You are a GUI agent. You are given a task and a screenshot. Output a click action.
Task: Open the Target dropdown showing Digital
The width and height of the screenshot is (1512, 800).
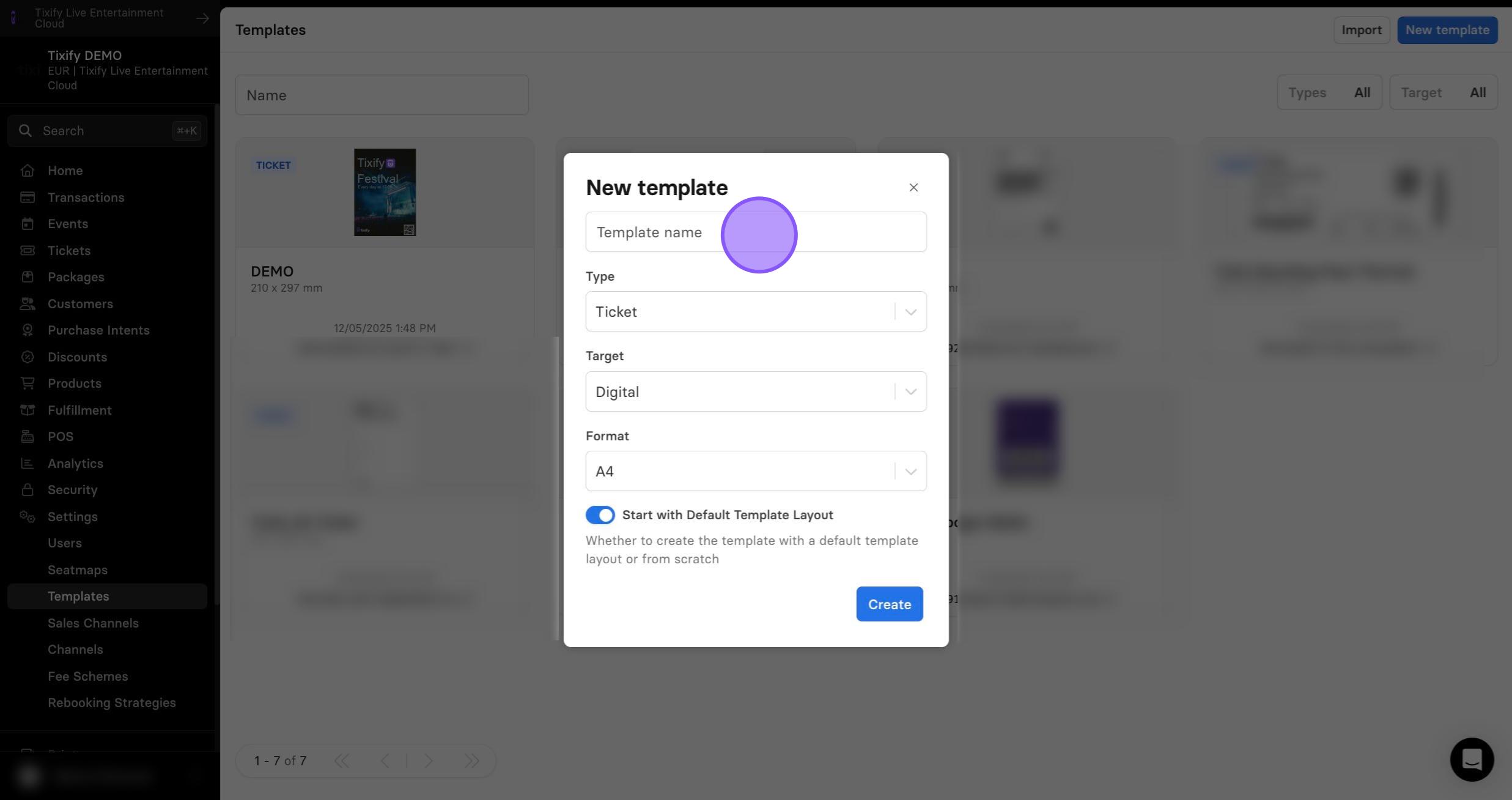tap(756, 391)
